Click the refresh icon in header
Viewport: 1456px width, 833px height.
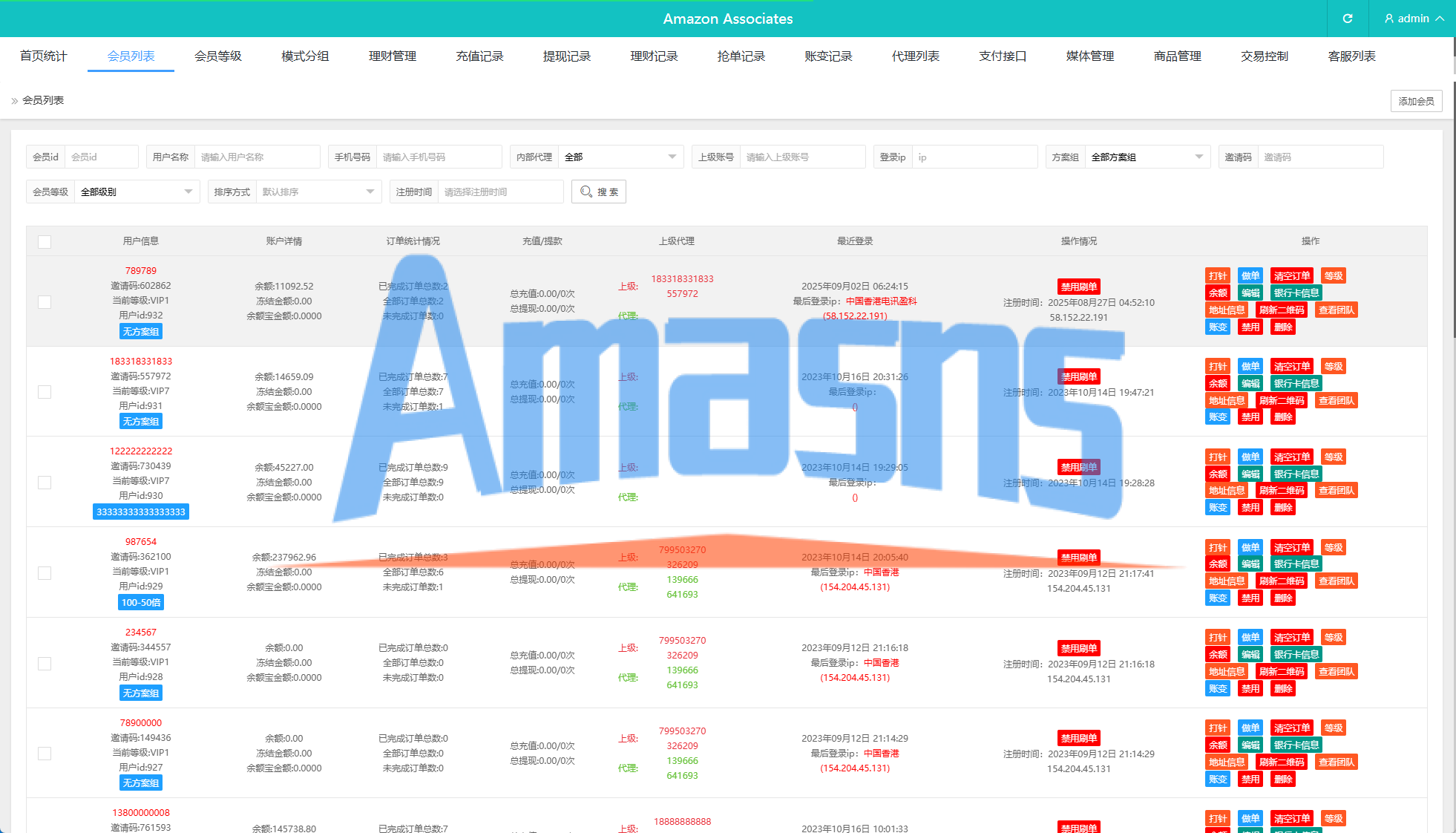point(1348,19)
